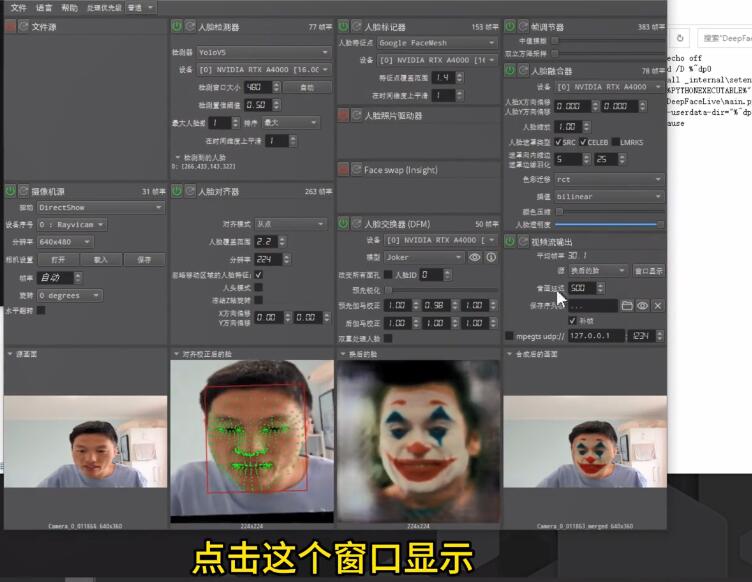Open the 文件 menu
This screenshot has height=582, width=752.
tap(18, 8)
